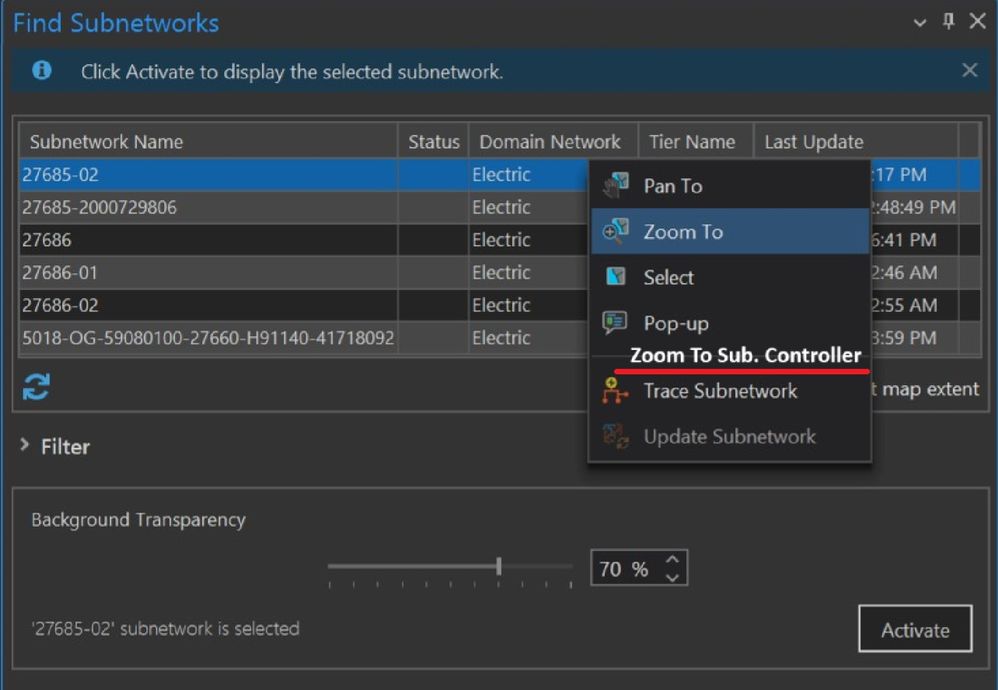Dismiss the Click Activate info message
Viewport: 998px width, 690px height.
click(x=969, y=71)
